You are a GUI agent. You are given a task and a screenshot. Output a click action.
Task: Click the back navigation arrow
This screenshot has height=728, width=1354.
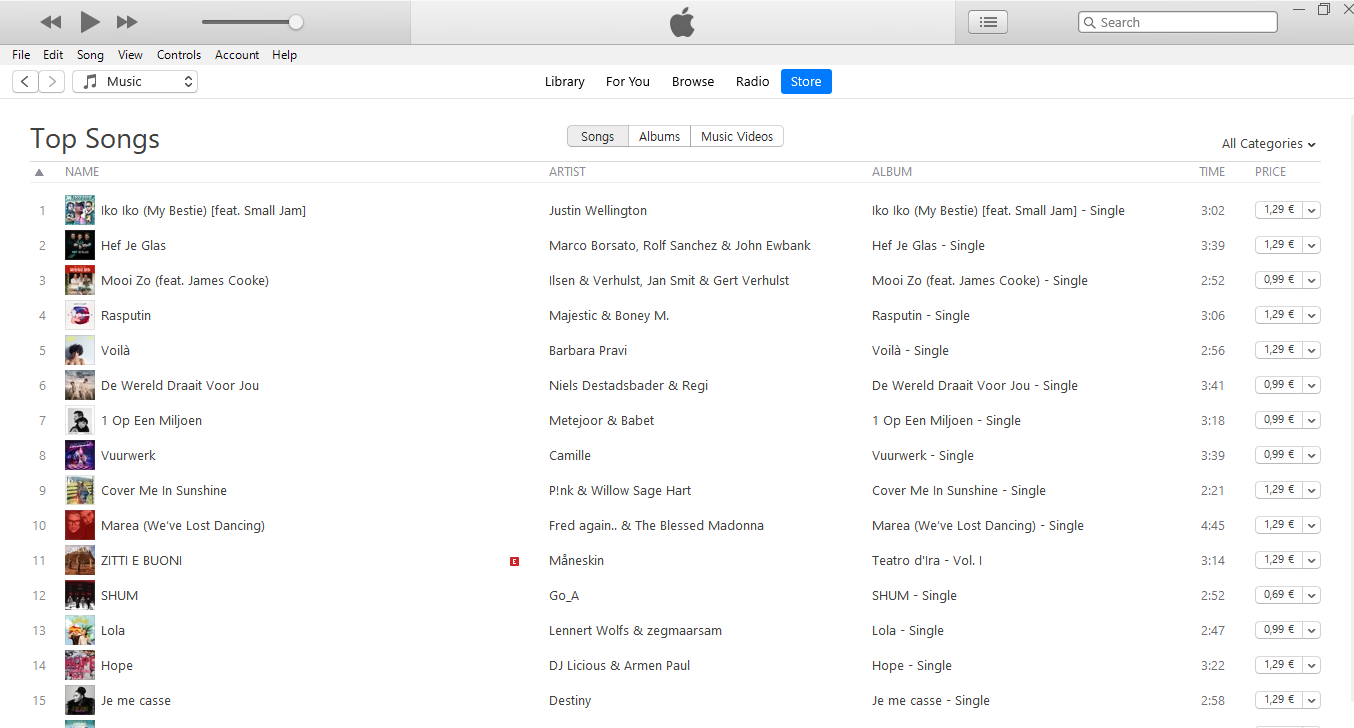[x=24, y=81]
